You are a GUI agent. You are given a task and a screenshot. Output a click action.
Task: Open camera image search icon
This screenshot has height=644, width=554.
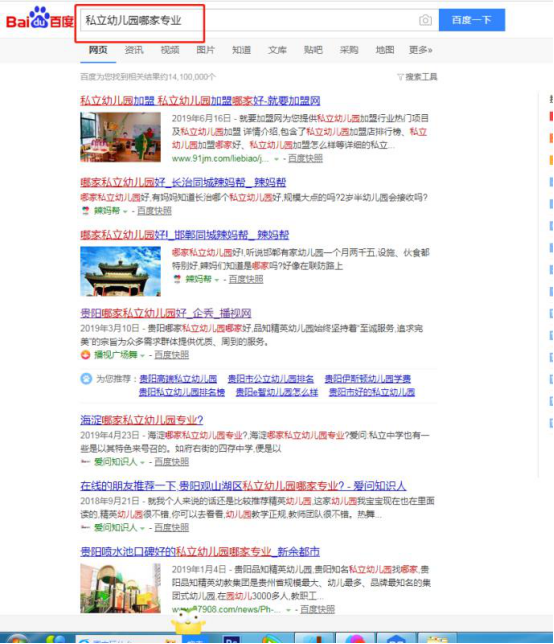[x=425, y=20]
